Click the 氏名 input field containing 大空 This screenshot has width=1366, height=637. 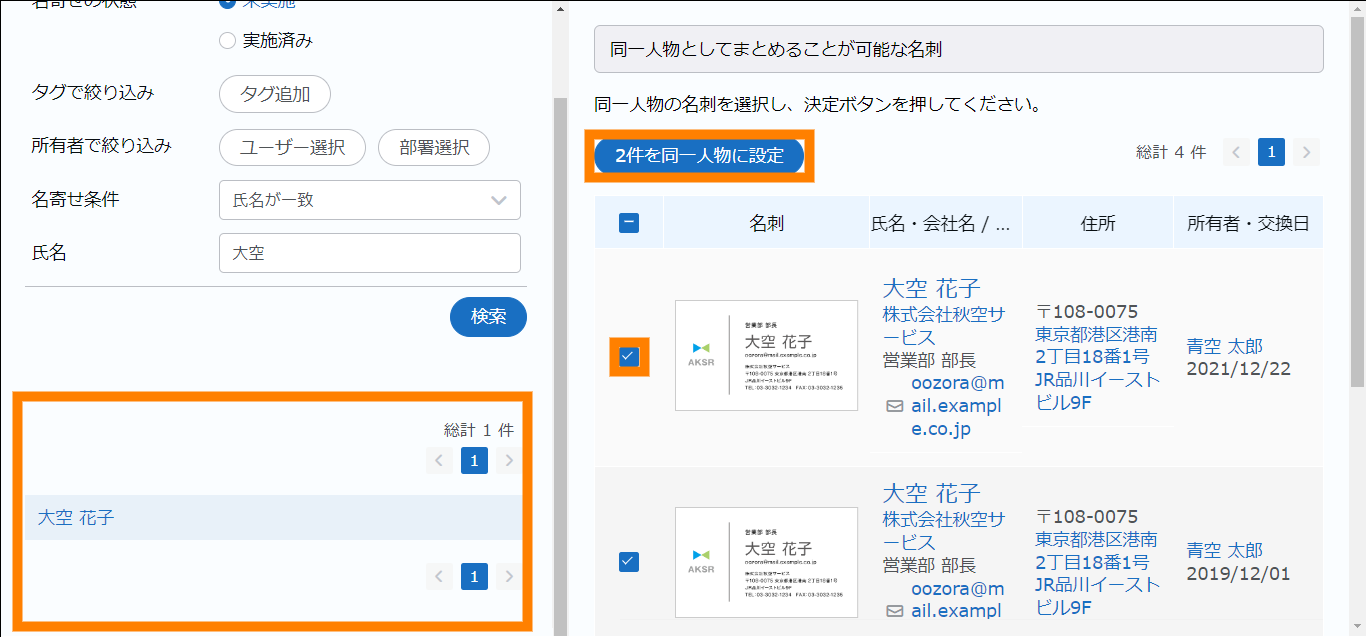pos(369,253)
